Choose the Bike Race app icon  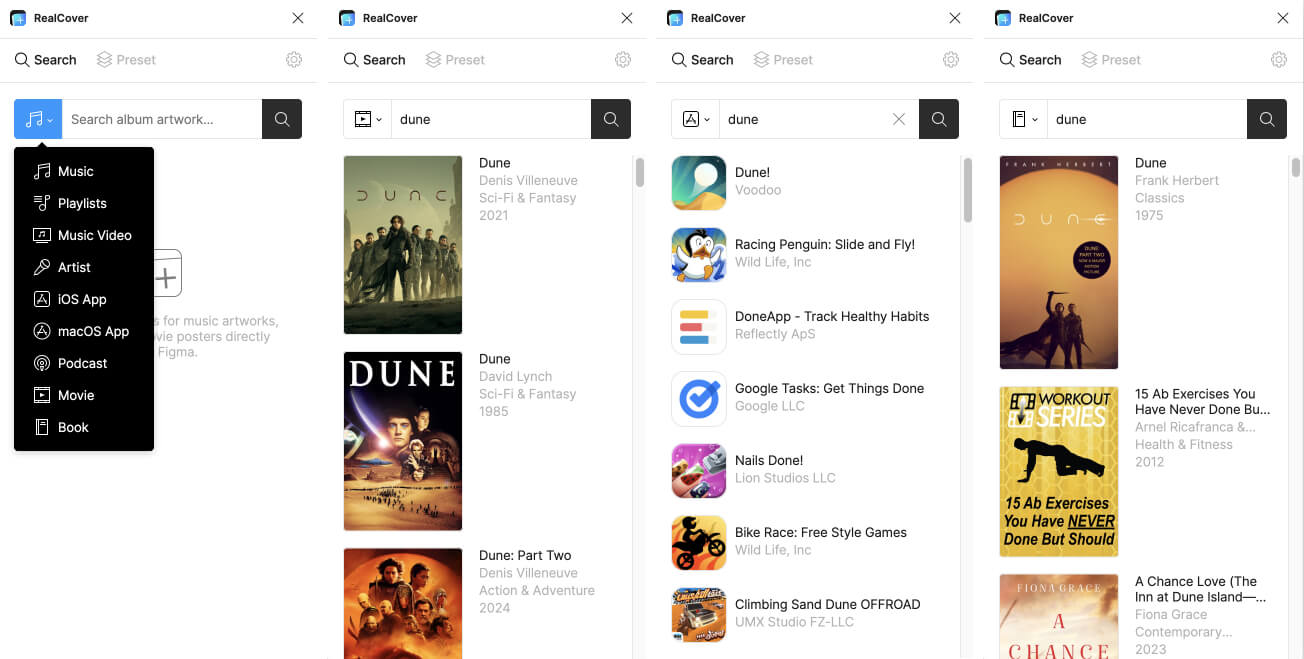[x=698, y=542]
